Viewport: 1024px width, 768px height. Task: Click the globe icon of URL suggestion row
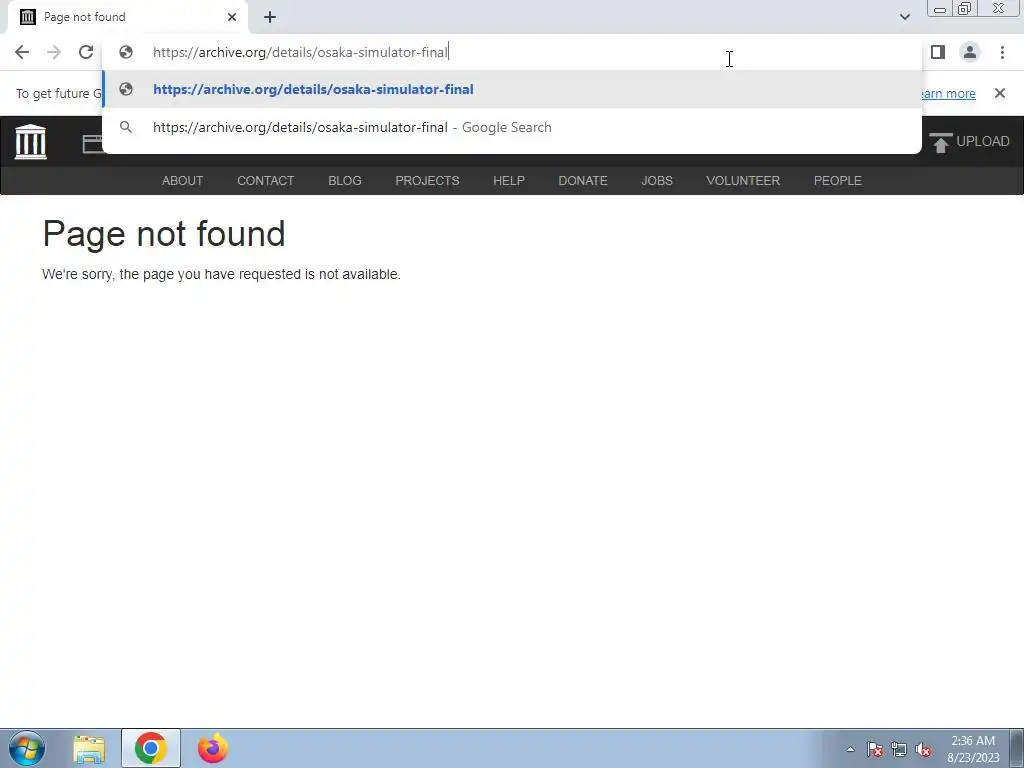coord(126,89)
